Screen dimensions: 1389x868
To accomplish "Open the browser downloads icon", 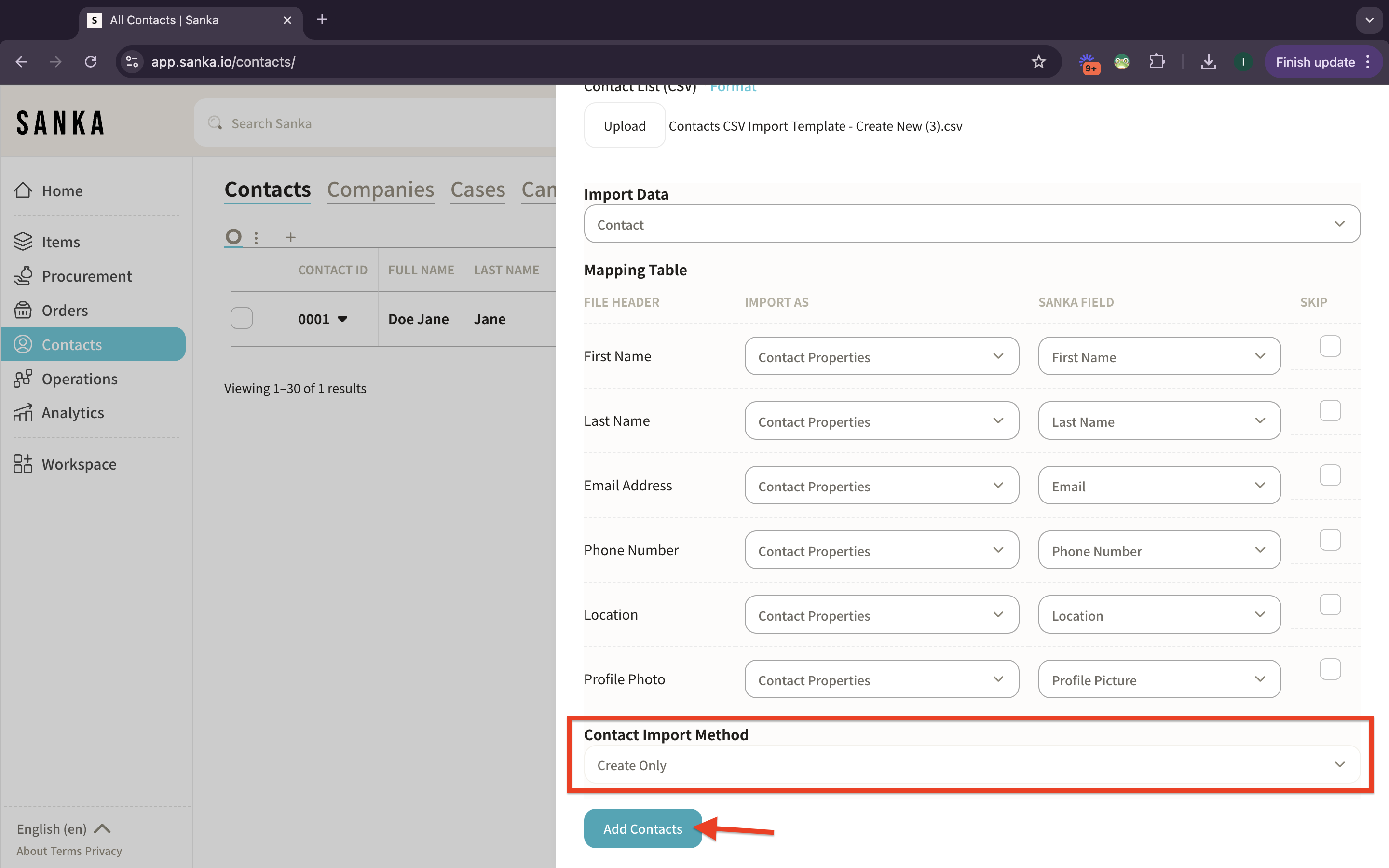I will coord(1208,62).
